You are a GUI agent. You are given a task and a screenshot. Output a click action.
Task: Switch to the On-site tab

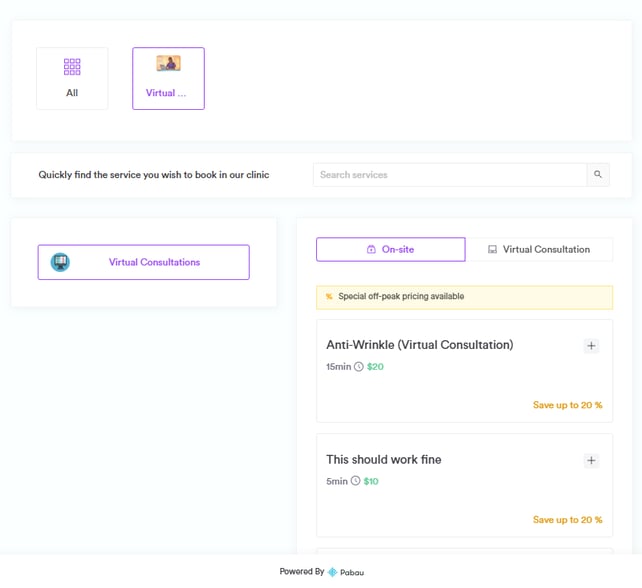[x=391, y=249]
